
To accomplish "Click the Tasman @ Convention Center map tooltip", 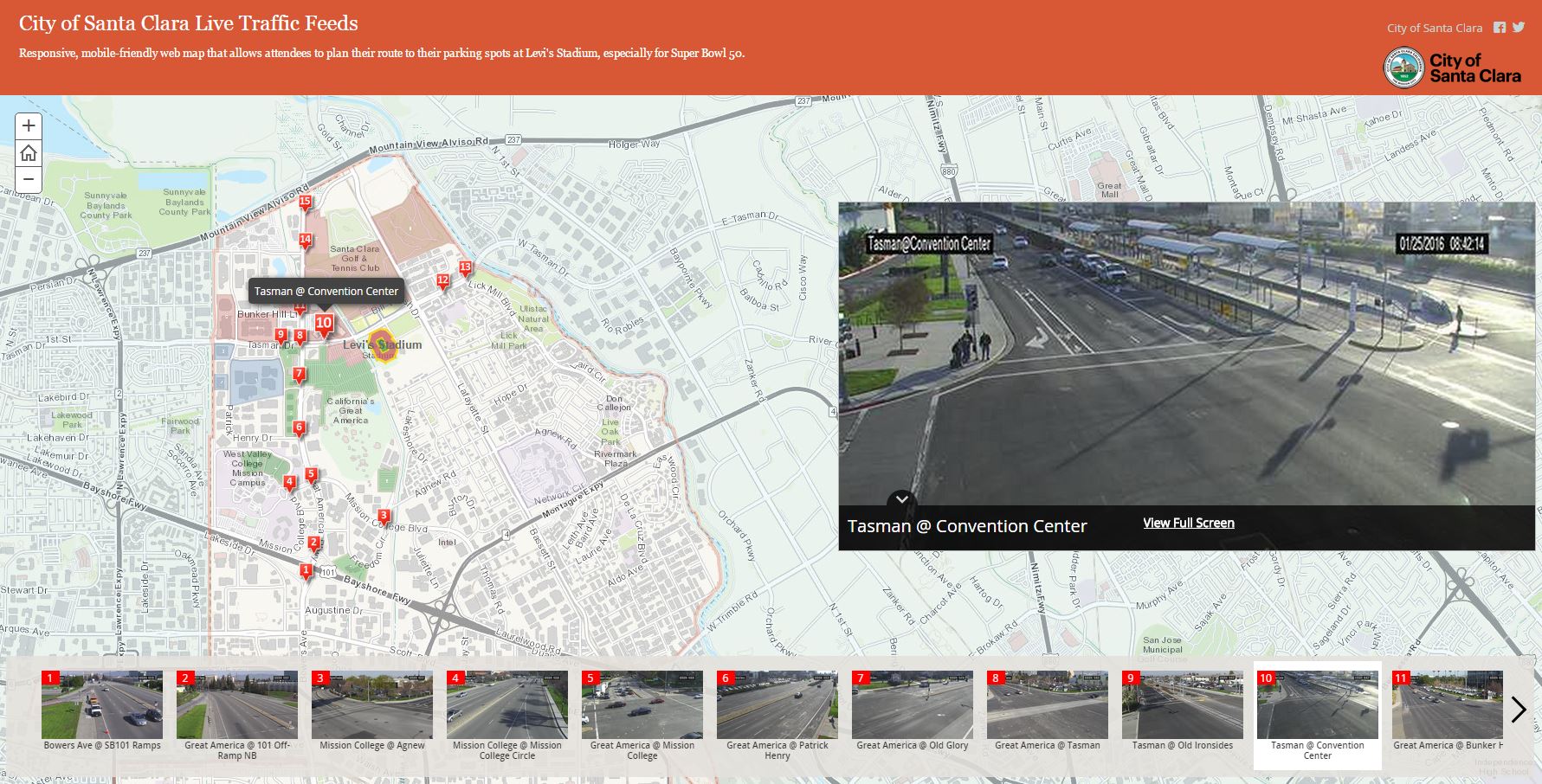I will (x=326, y=292).
